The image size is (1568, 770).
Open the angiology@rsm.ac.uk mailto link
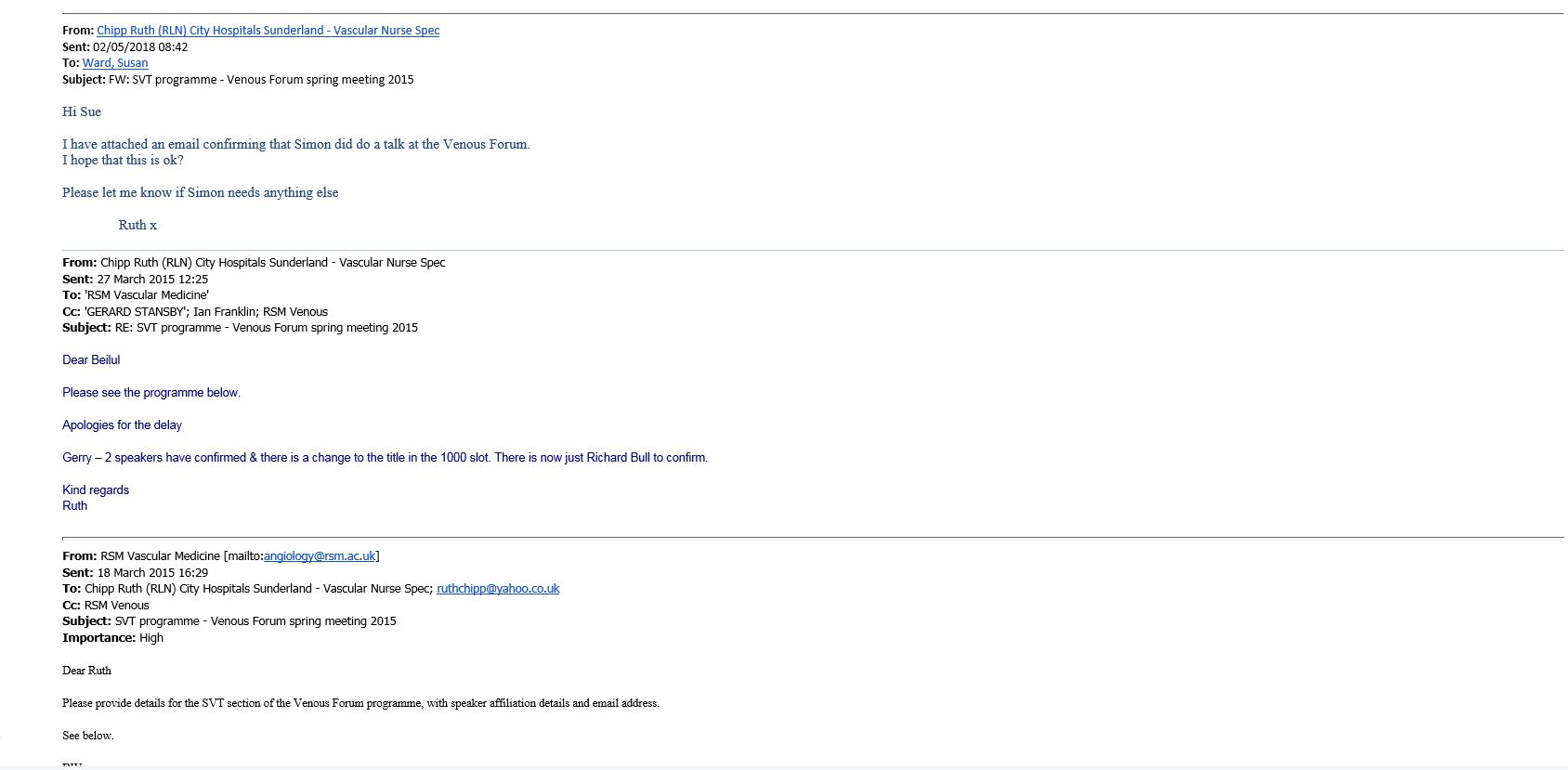coord(320,556)
